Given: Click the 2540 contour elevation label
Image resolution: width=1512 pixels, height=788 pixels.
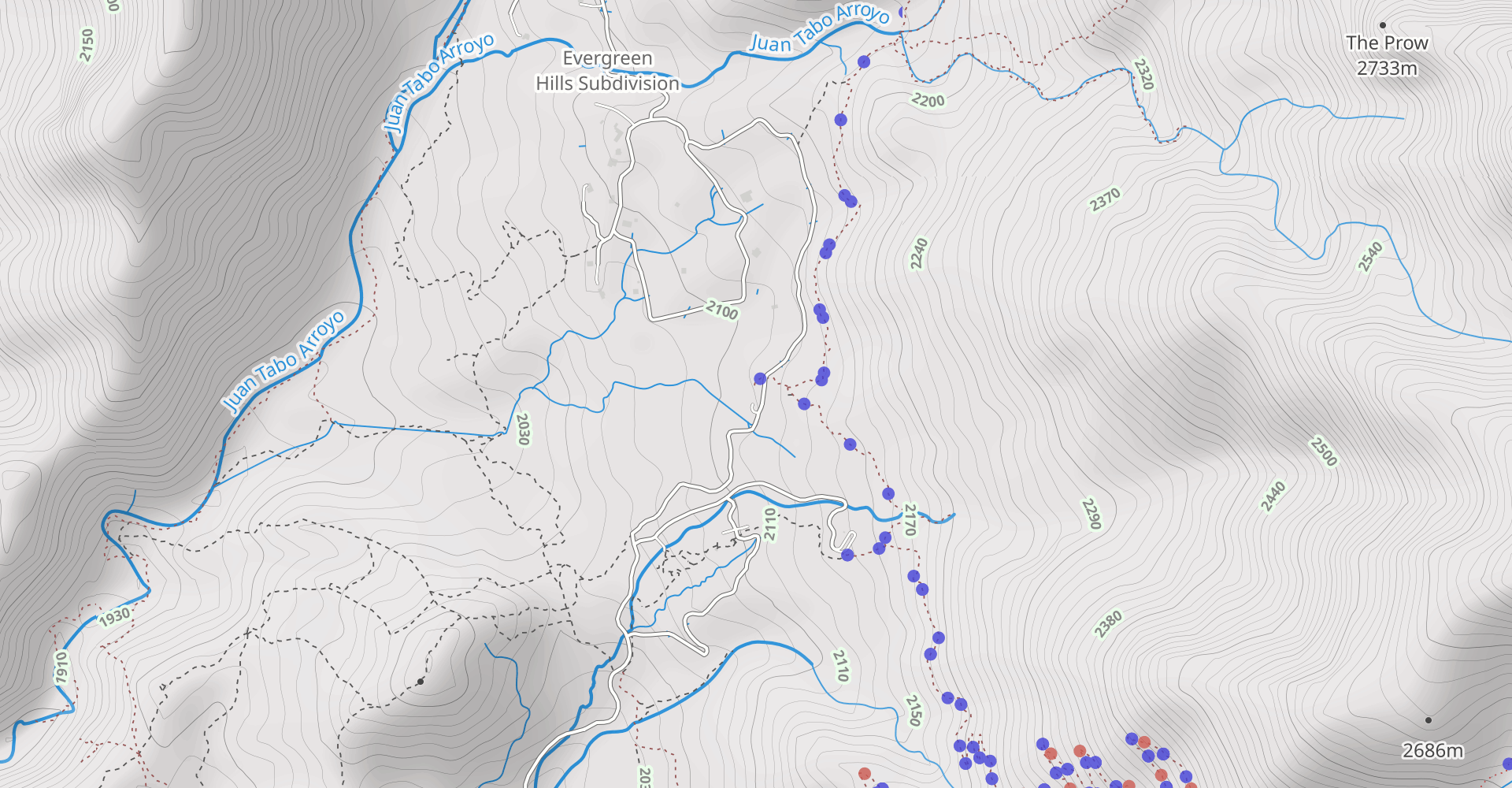Looking at the screenshot, I should [x=1370, y=257].
